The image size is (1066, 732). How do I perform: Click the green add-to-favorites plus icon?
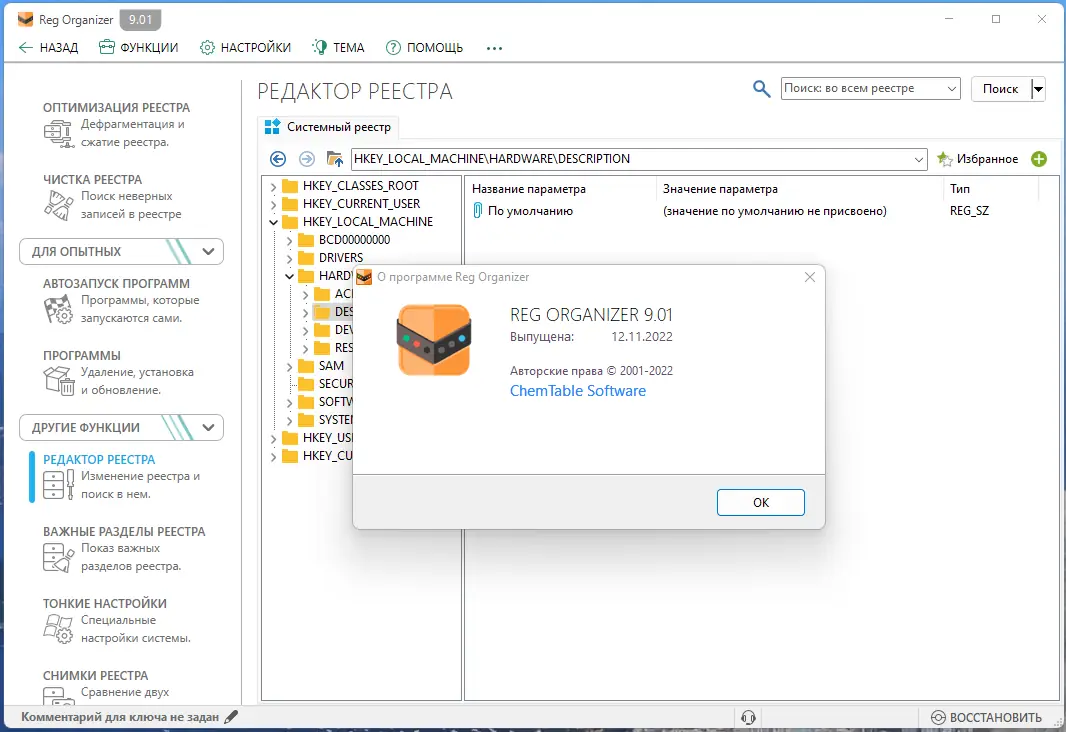(1039, 159)
